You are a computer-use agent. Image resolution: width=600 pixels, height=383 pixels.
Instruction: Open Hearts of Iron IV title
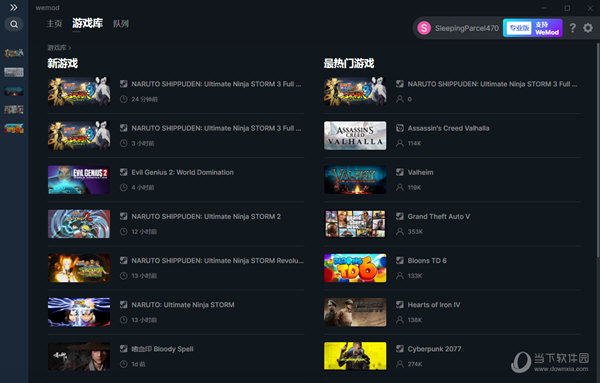434,305
